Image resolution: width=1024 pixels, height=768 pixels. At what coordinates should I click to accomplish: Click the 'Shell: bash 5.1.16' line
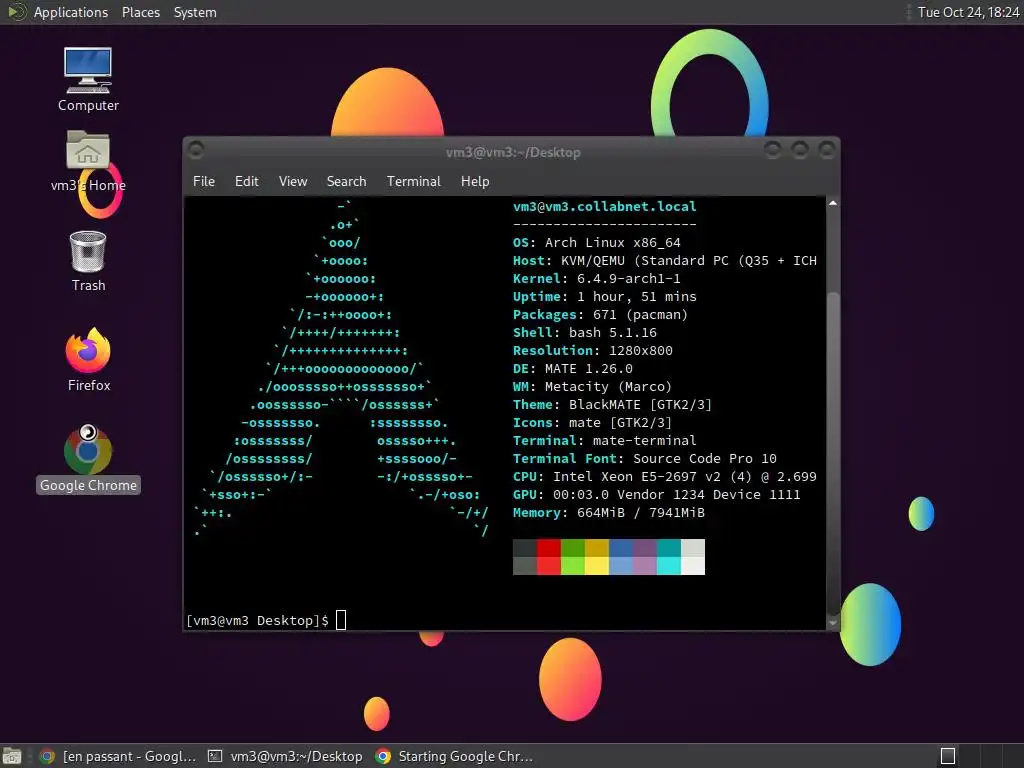pos(584,332)
